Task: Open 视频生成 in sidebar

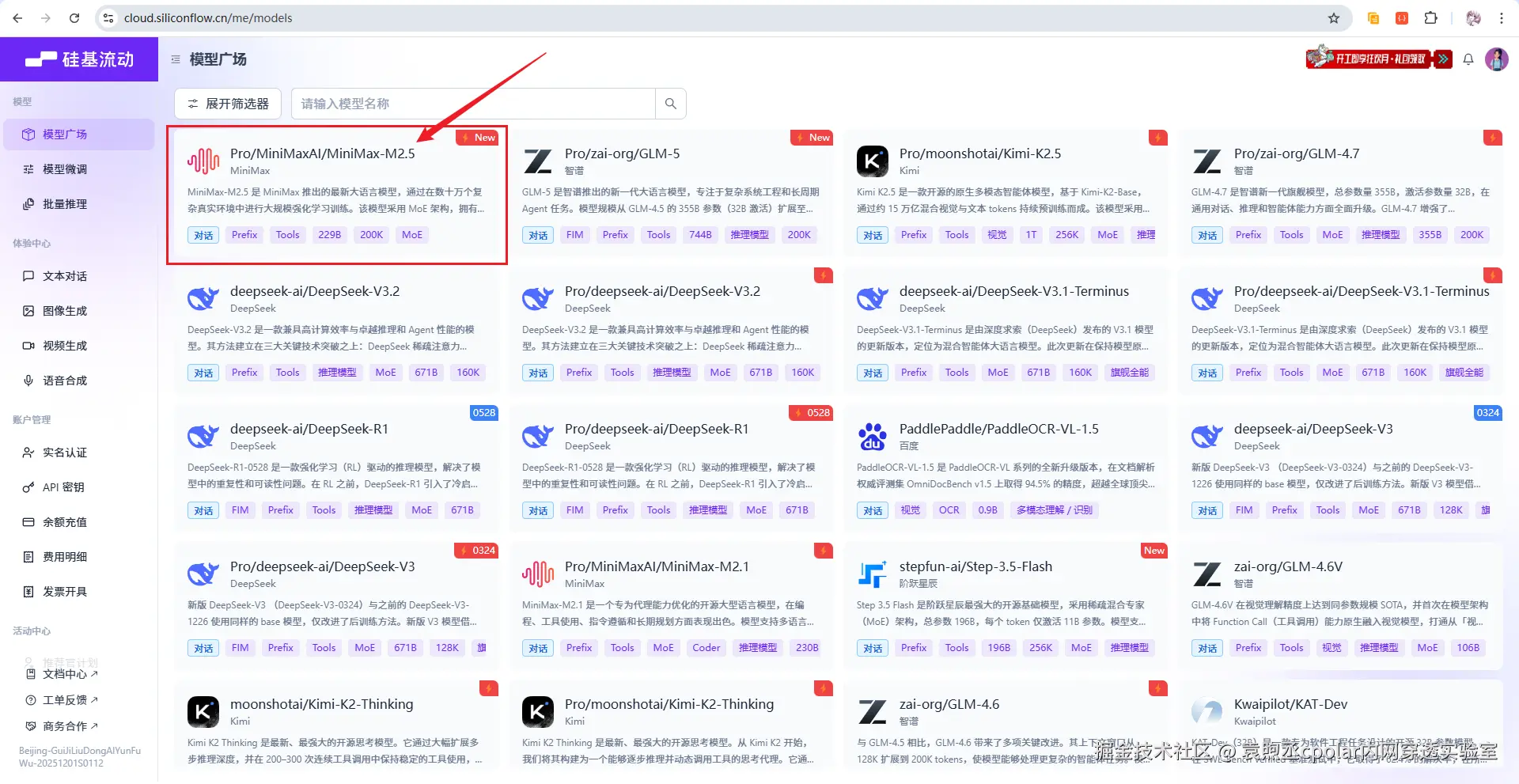Action: point(78,346)
